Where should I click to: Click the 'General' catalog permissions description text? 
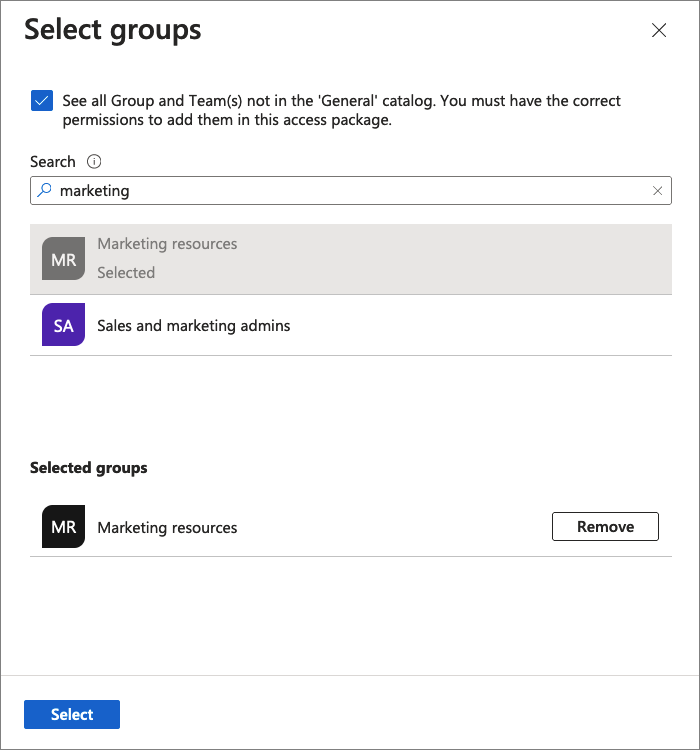340,110
